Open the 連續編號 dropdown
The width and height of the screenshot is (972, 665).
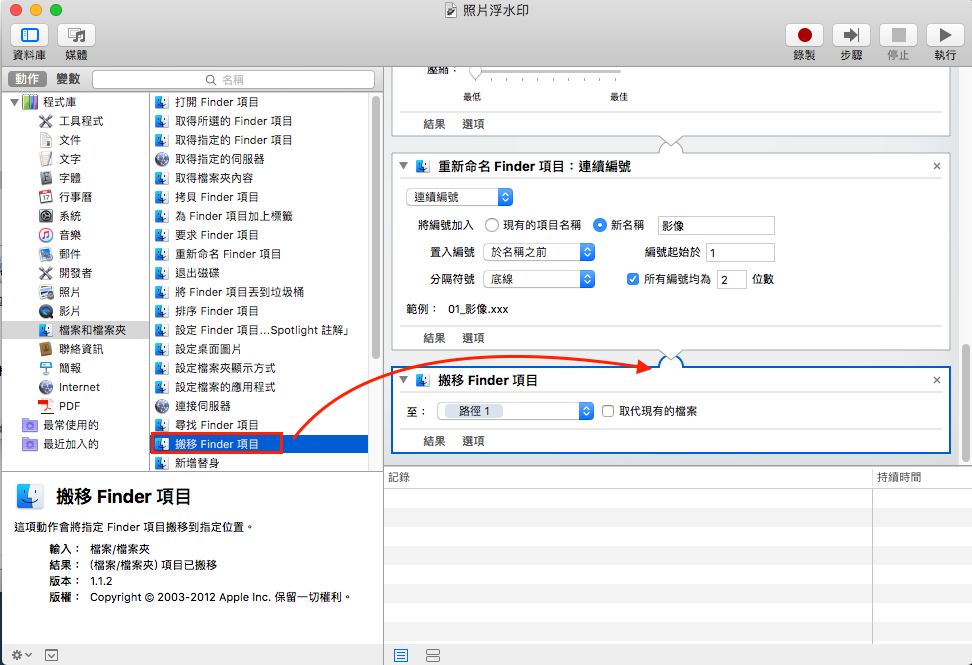click(x=458, y=197)
